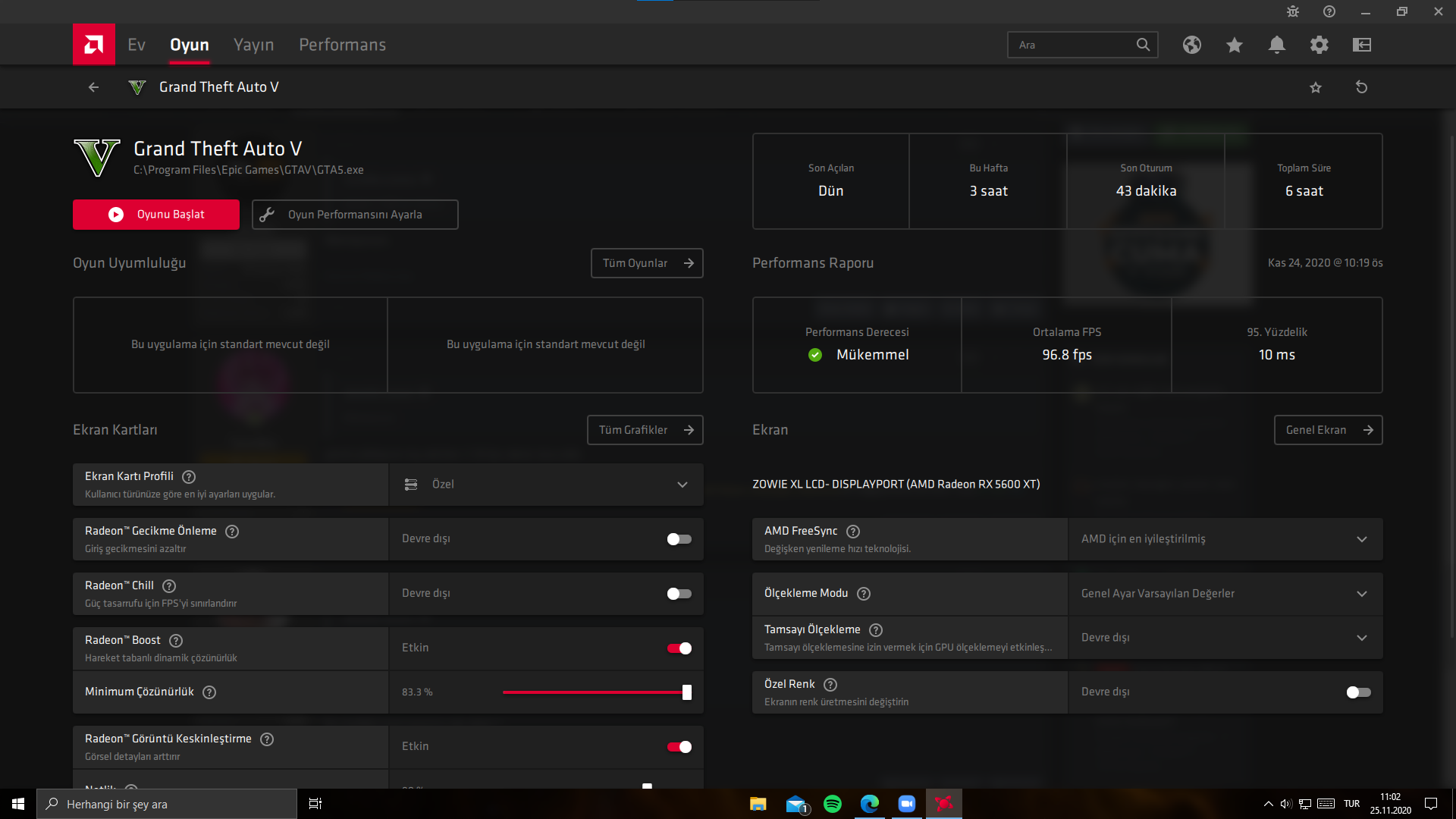Open the notifications bell
The image size is (1456, 819).
(x=1277, y=45)
